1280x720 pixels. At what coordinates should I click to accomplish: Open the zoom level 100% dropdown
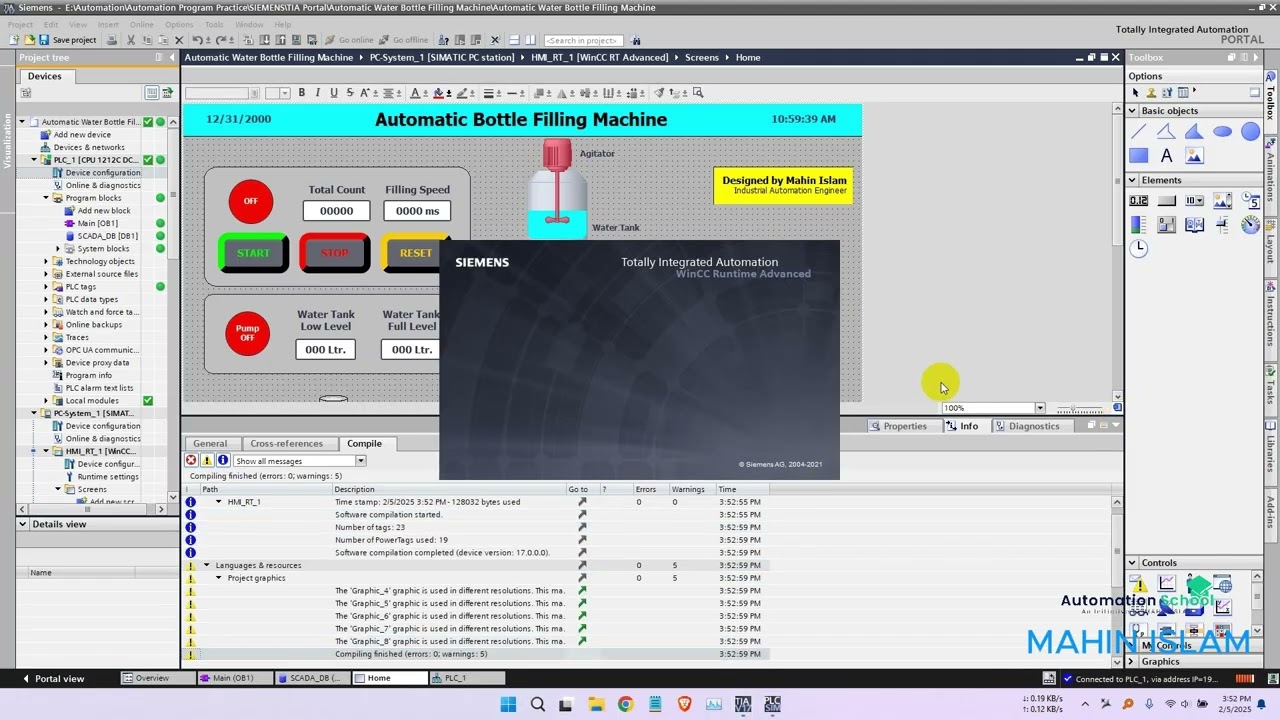pos(1040,408)
